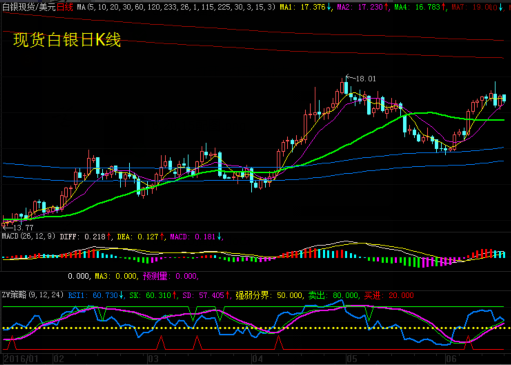Select the MA1 17.376 indicator value

tap(305, 7)
